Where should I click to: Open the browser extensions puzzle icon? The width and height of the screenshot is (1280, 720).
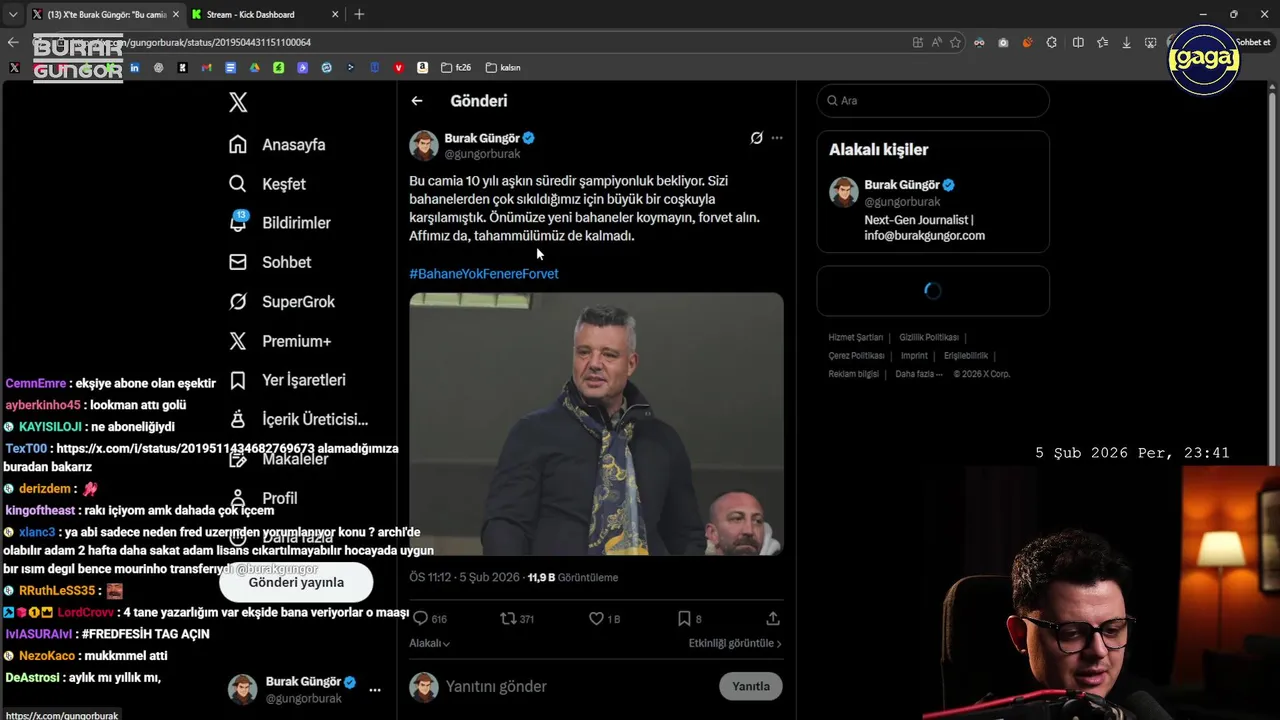point(1052,42)
